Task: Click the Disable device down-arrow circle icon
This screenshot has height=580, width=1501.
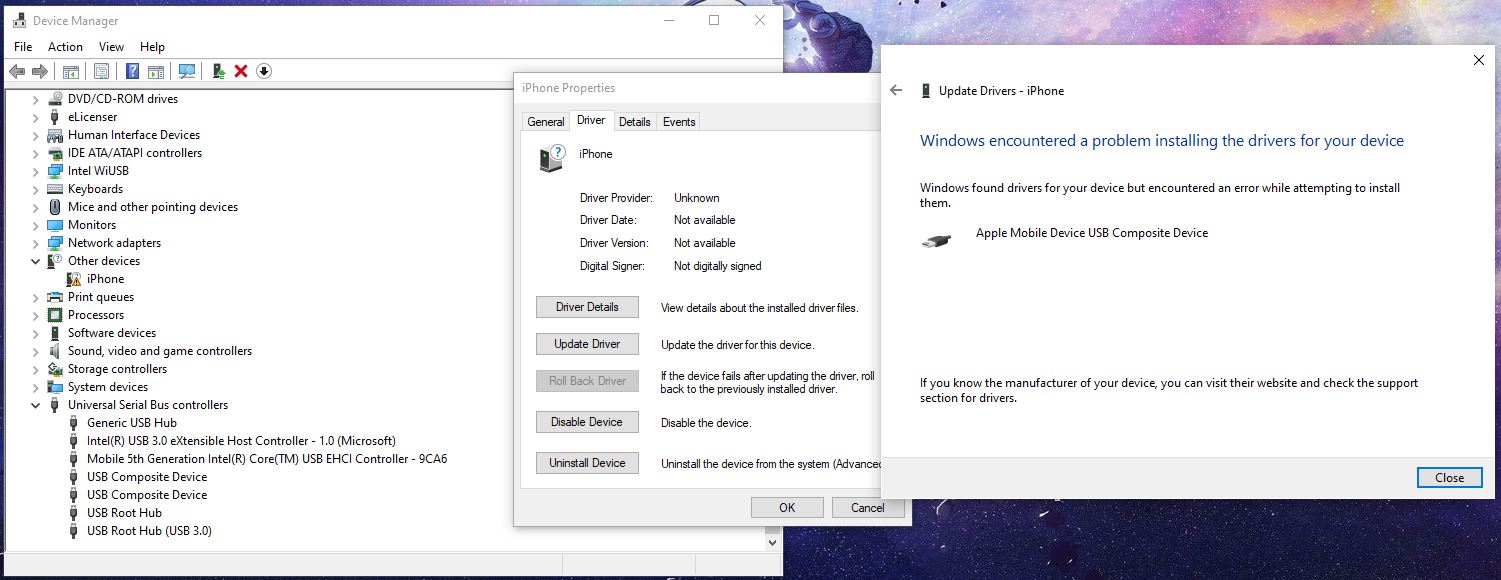Action: coord(264,71)
